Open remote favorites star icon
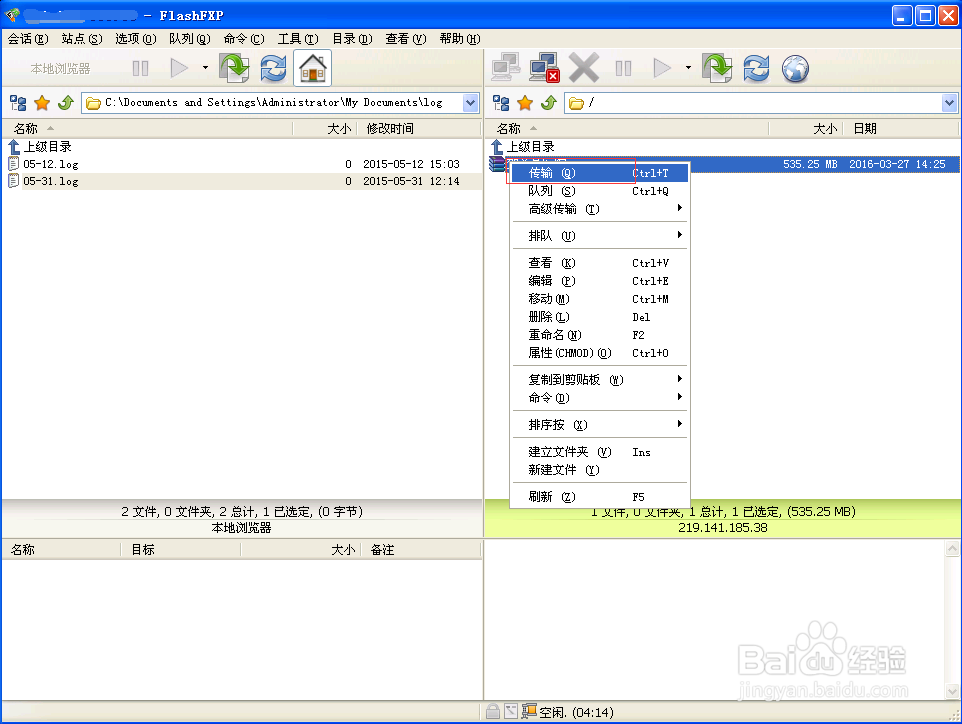The height and width of the screenshot is (724, 962). [x=525, y=103]
